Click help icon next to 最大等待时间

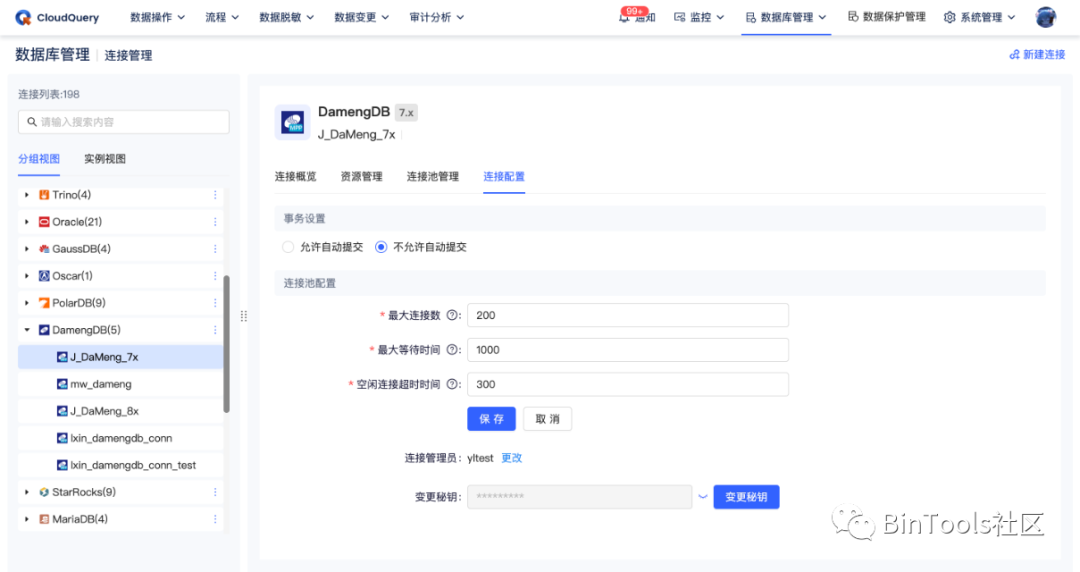(x=452, y=349)
